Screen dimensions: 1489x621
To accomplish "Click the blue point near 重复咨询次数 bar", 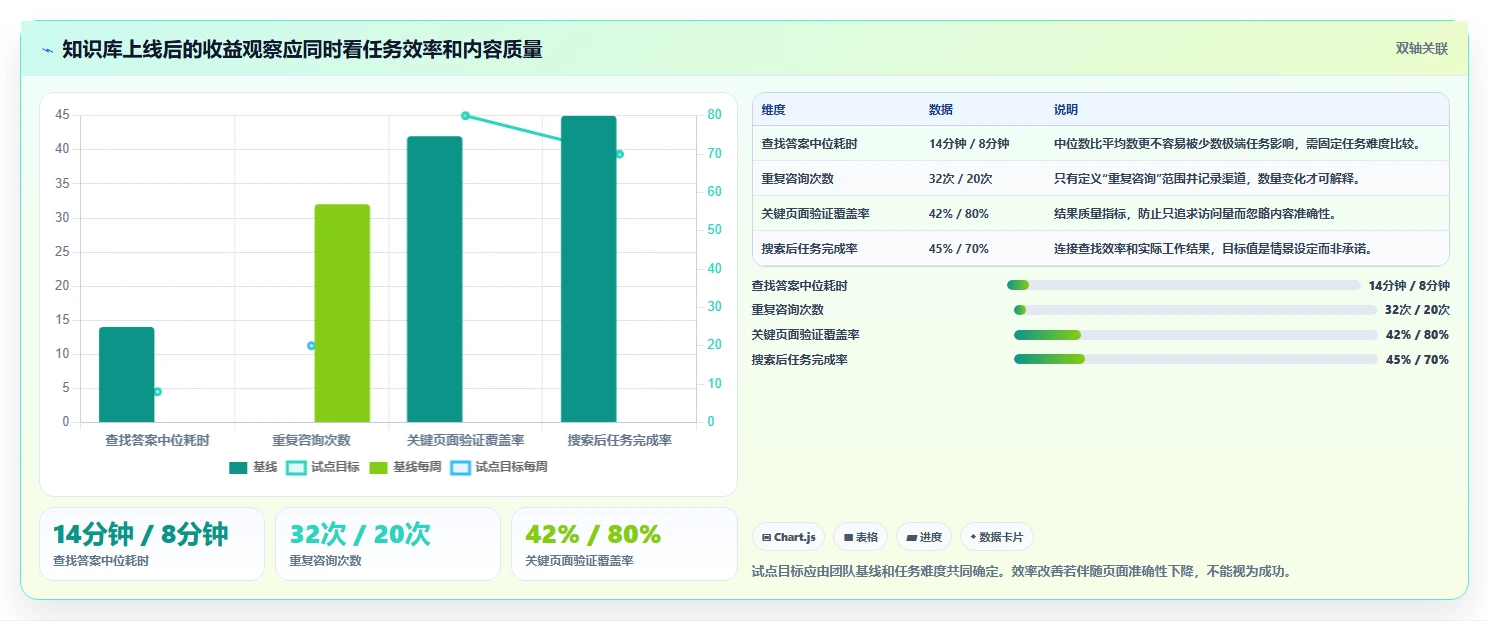I will 311,346.
